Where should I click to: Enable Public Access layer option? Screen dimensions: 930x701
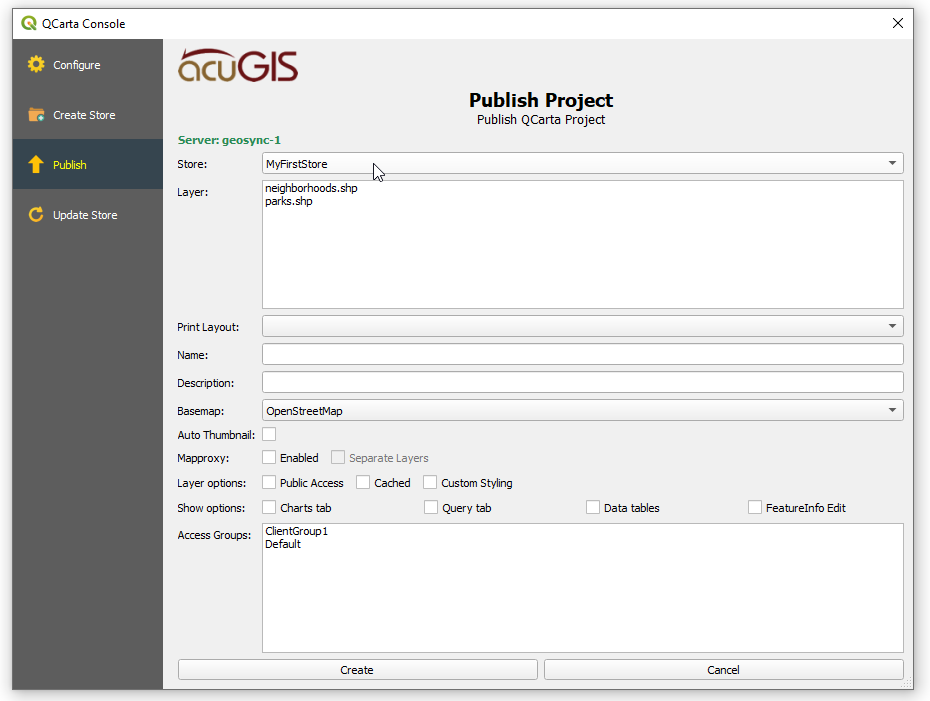tap(269, 482)
